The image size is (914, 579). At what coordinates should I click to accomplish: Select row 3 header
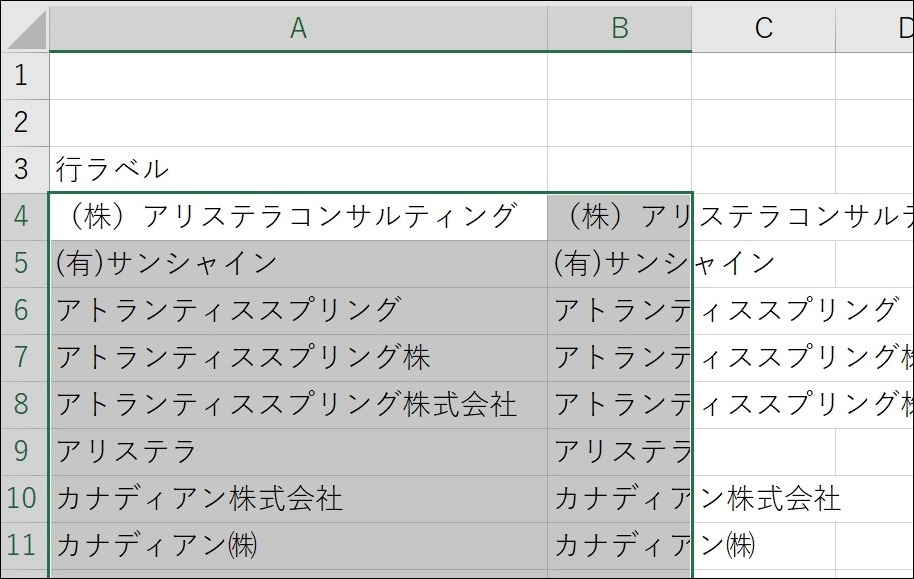click(x=24, y=170)
